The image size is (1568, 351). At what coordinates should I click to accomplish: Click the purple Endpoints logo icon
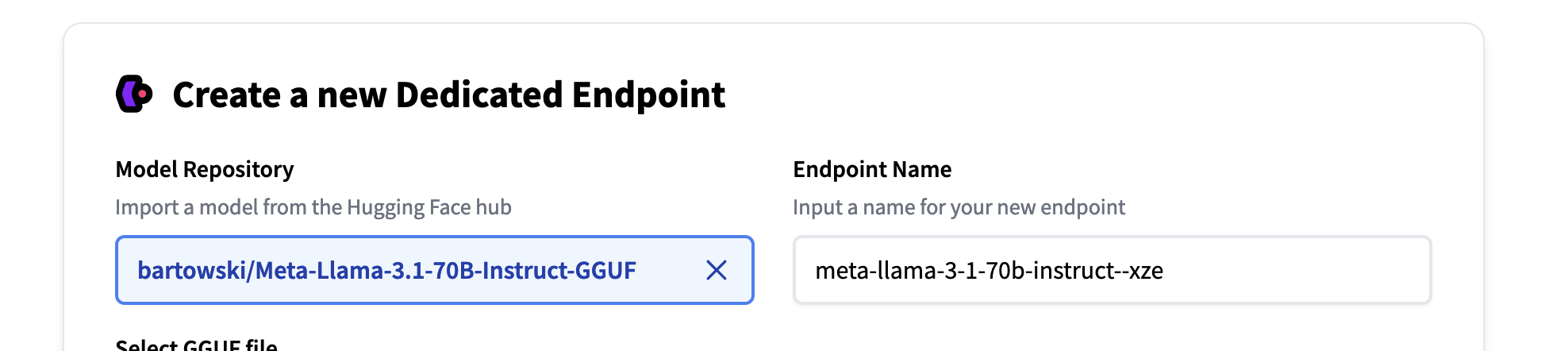tap(134, 94)
